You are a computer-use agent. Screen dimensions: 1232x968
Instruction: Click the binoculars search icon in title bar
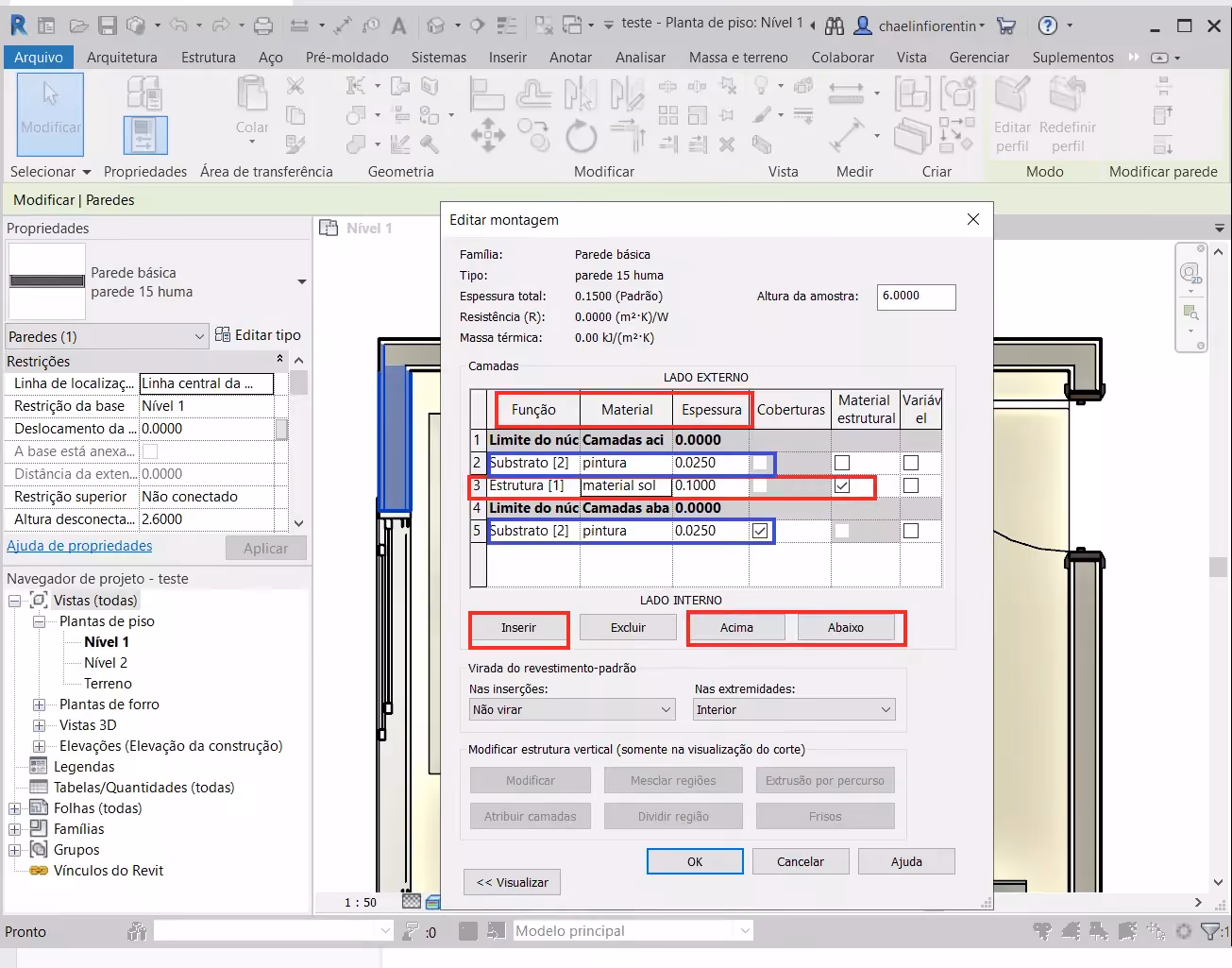point(835,25)
